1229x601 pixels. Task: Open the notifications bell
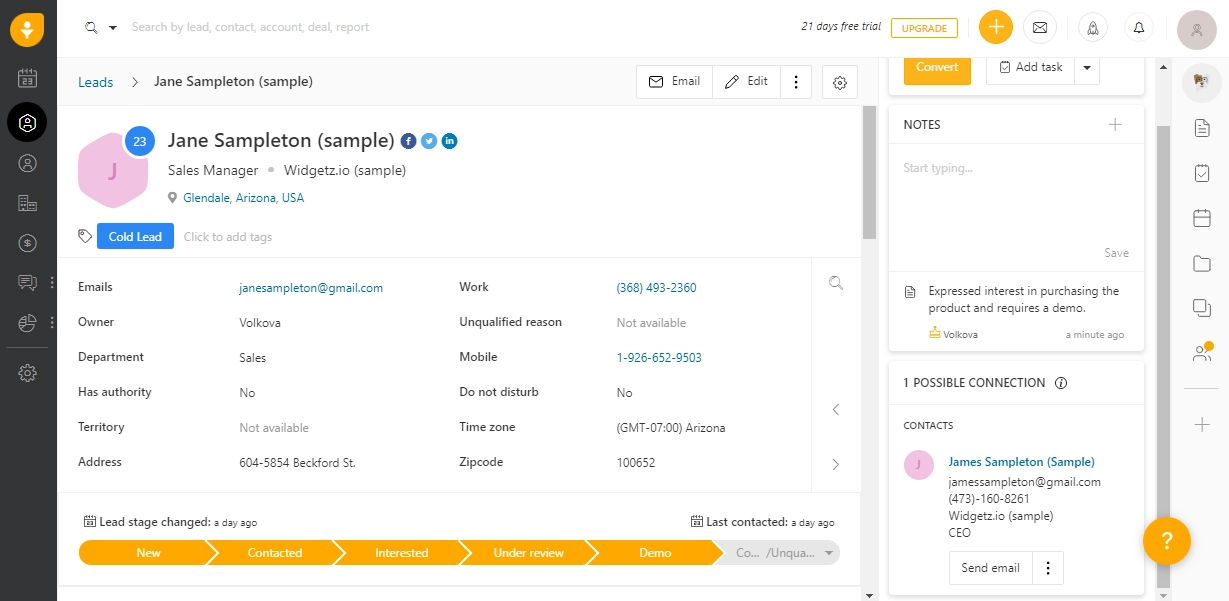(1138, 27)
